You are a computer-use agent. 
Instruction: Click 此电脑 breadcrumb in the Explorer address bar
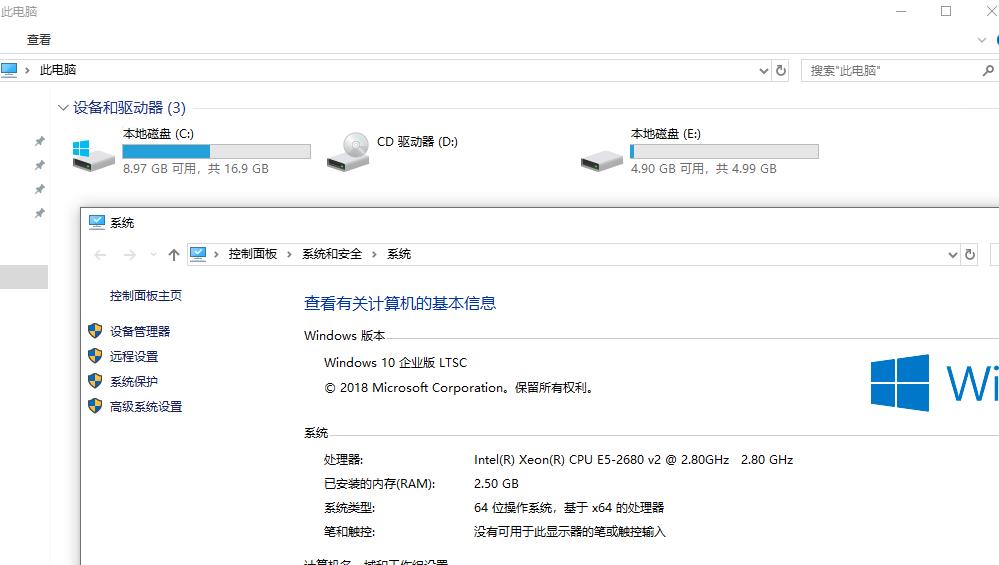point(57,70)
